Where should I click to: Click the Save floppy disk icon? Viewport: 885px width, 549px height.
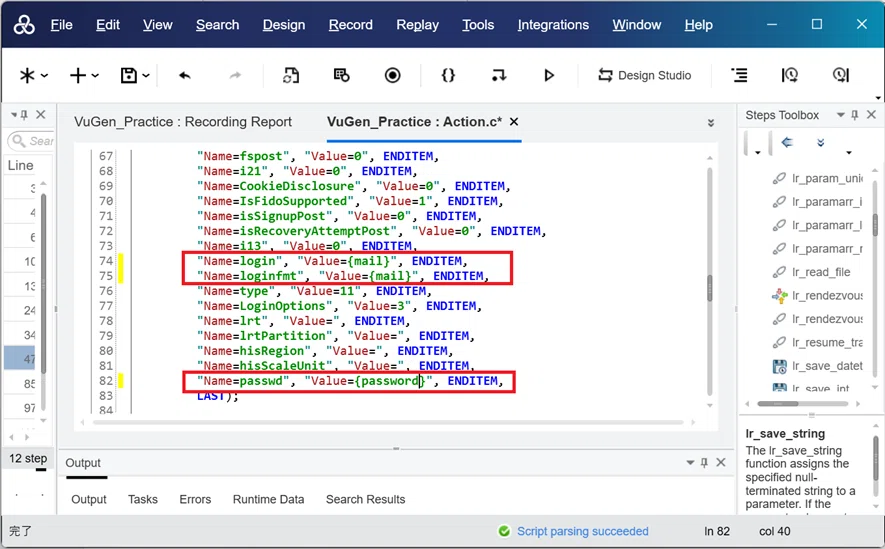tap(129, 75)
